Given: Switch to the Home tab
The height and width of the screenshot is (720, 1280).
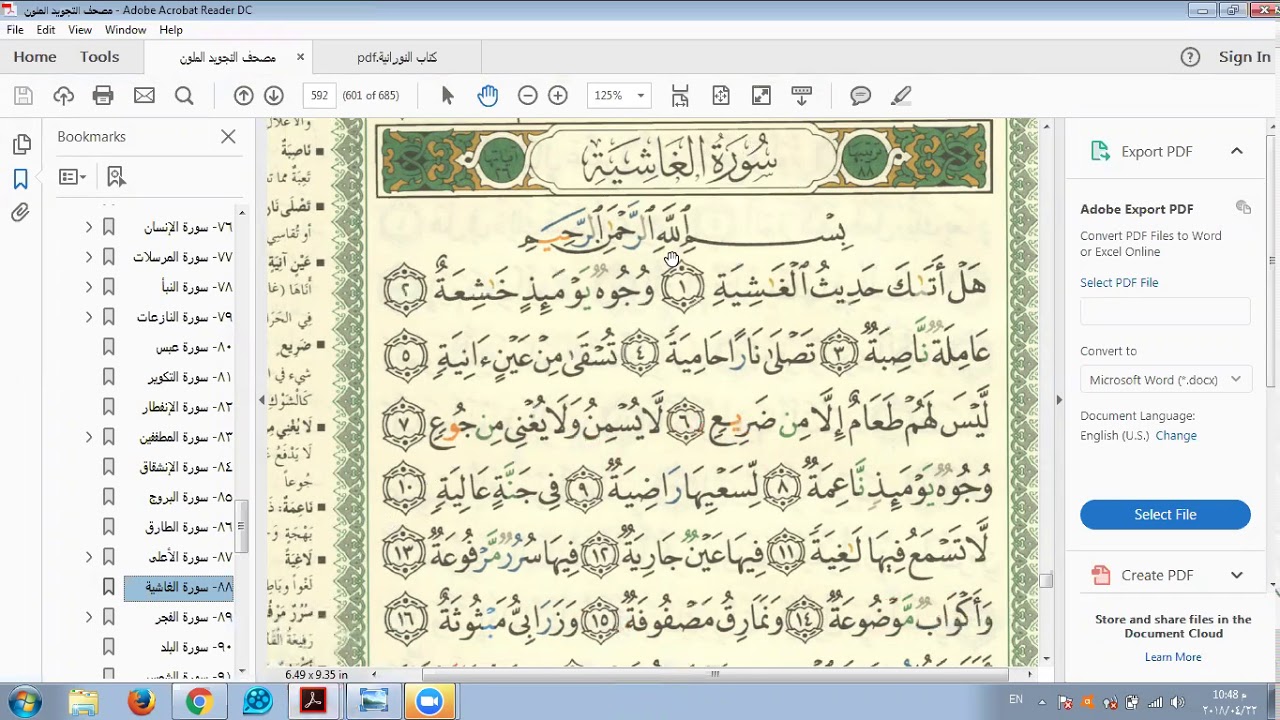Looking at the screenshot, I should coord(35,57).
